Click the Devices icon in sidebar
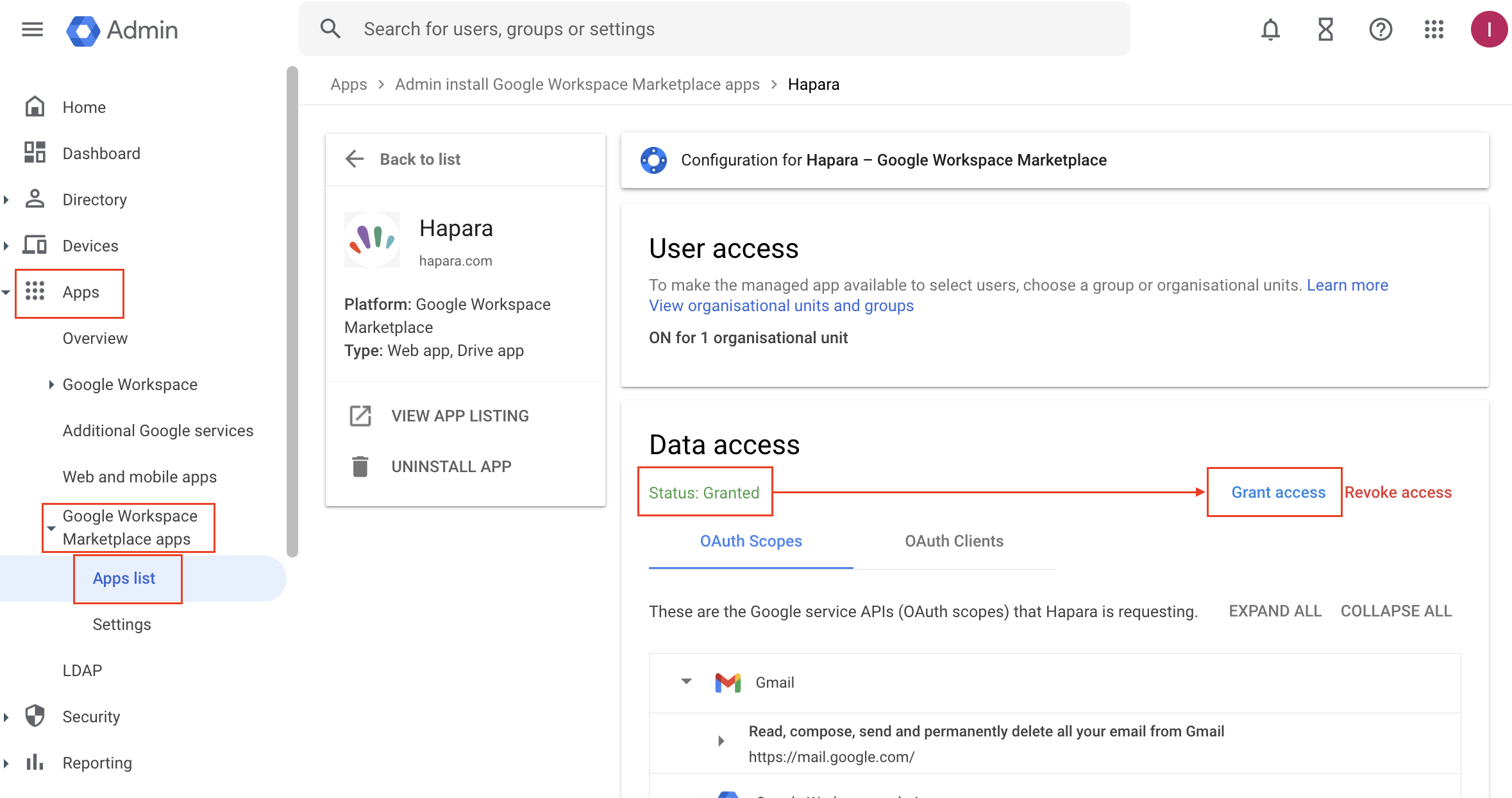The image size is (1512, 798). 35,245
